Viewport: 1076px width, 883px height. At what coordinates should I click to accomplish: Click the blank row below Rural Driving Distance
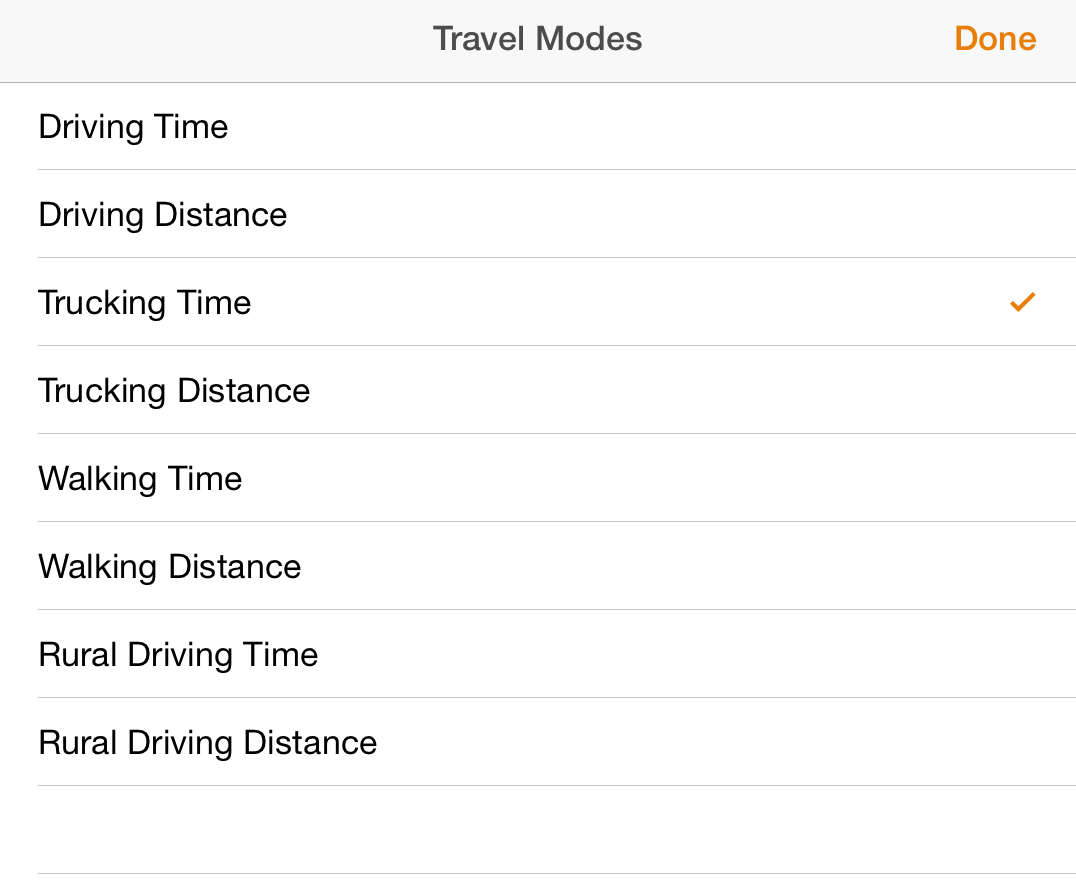[x=538, y=829]
